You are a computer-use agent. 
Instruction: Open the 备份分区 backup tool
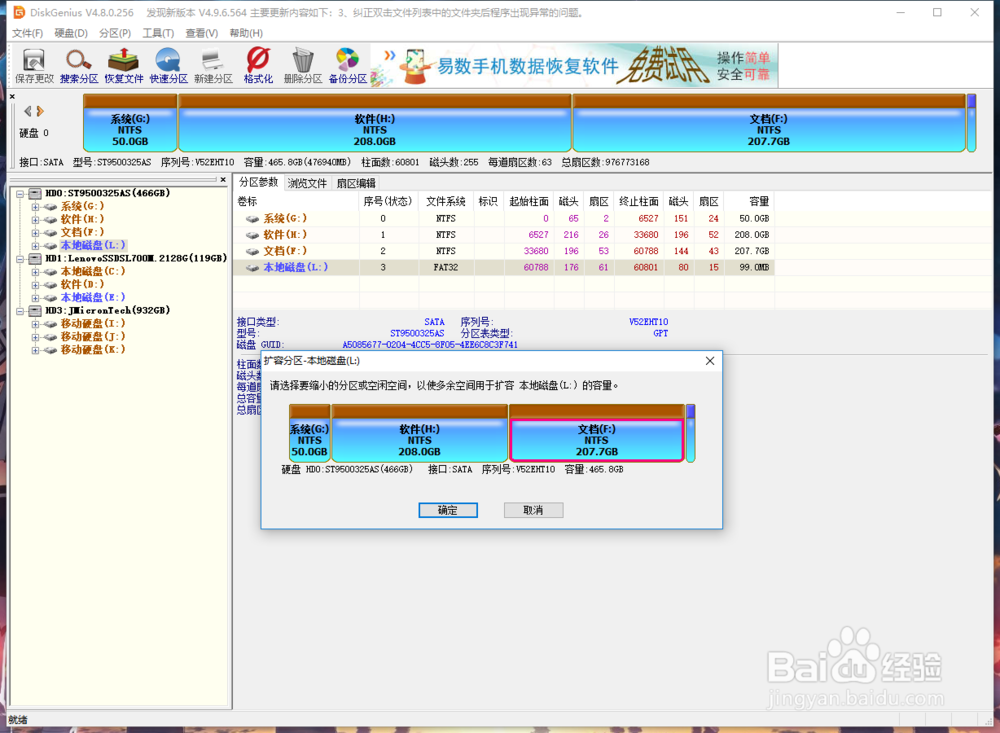(x=347, y=65)
